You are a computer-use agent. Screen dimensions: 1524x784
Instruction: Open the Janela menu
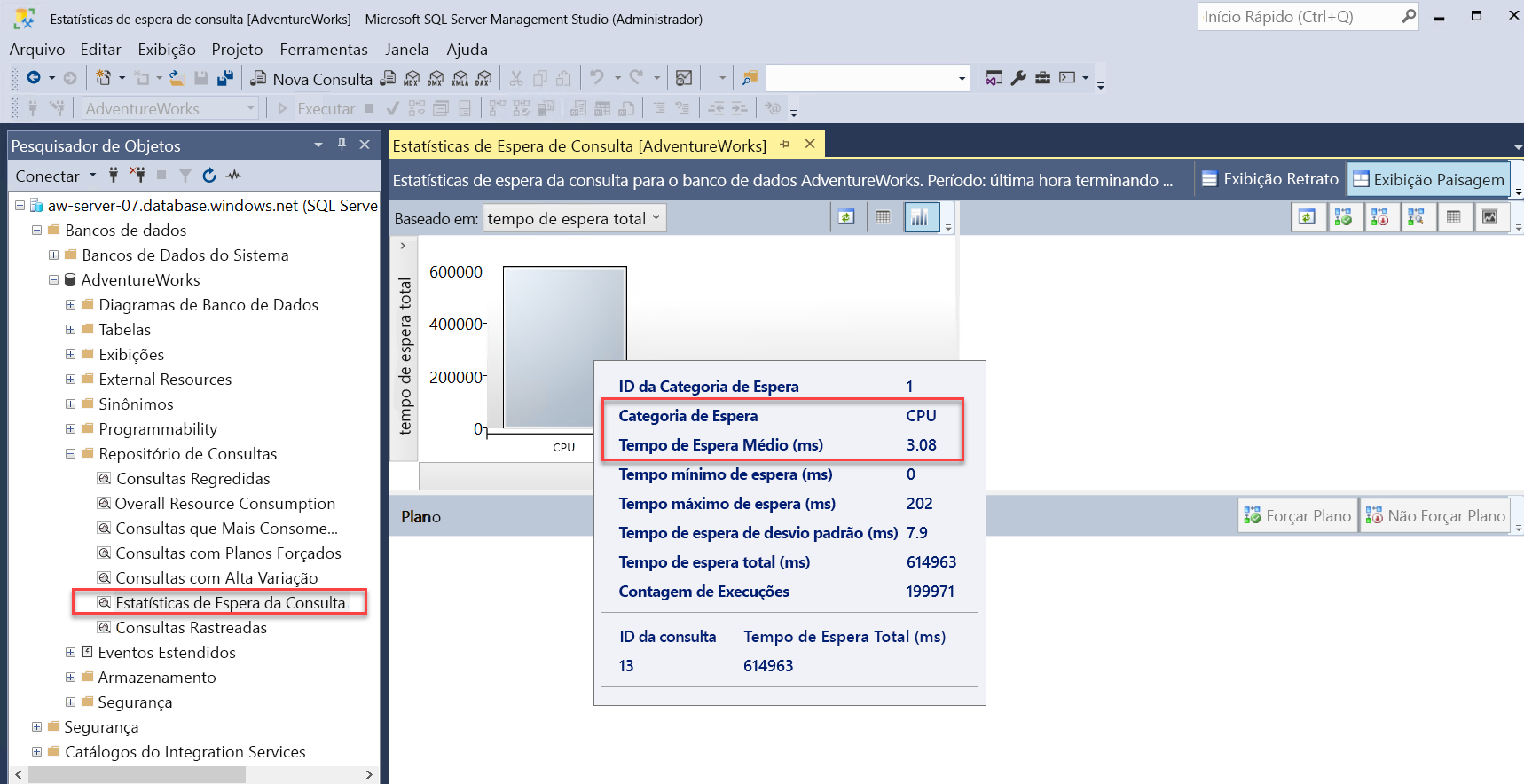407,50
